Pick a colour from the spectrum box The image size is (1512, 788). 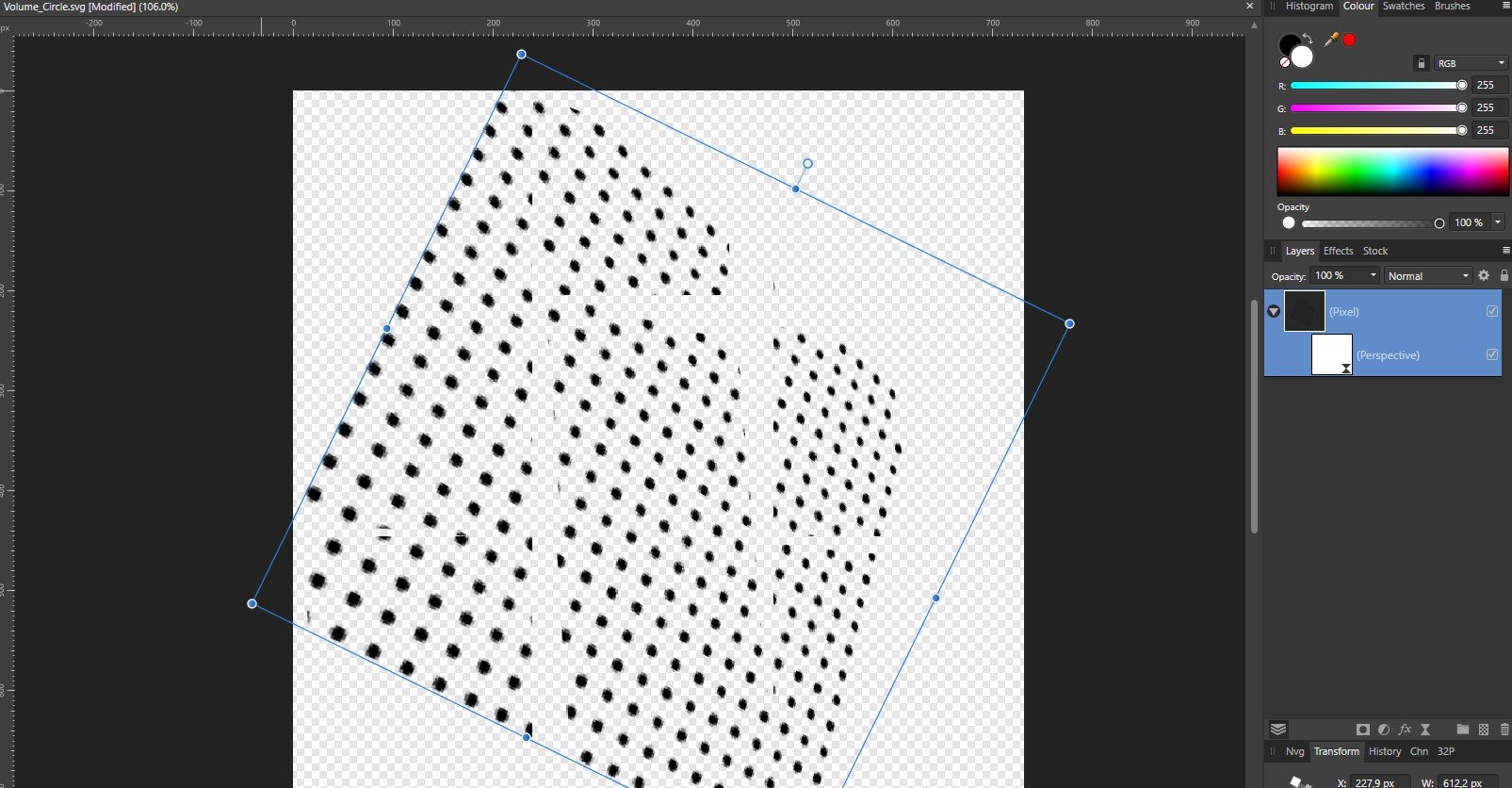coord(1392,172)
